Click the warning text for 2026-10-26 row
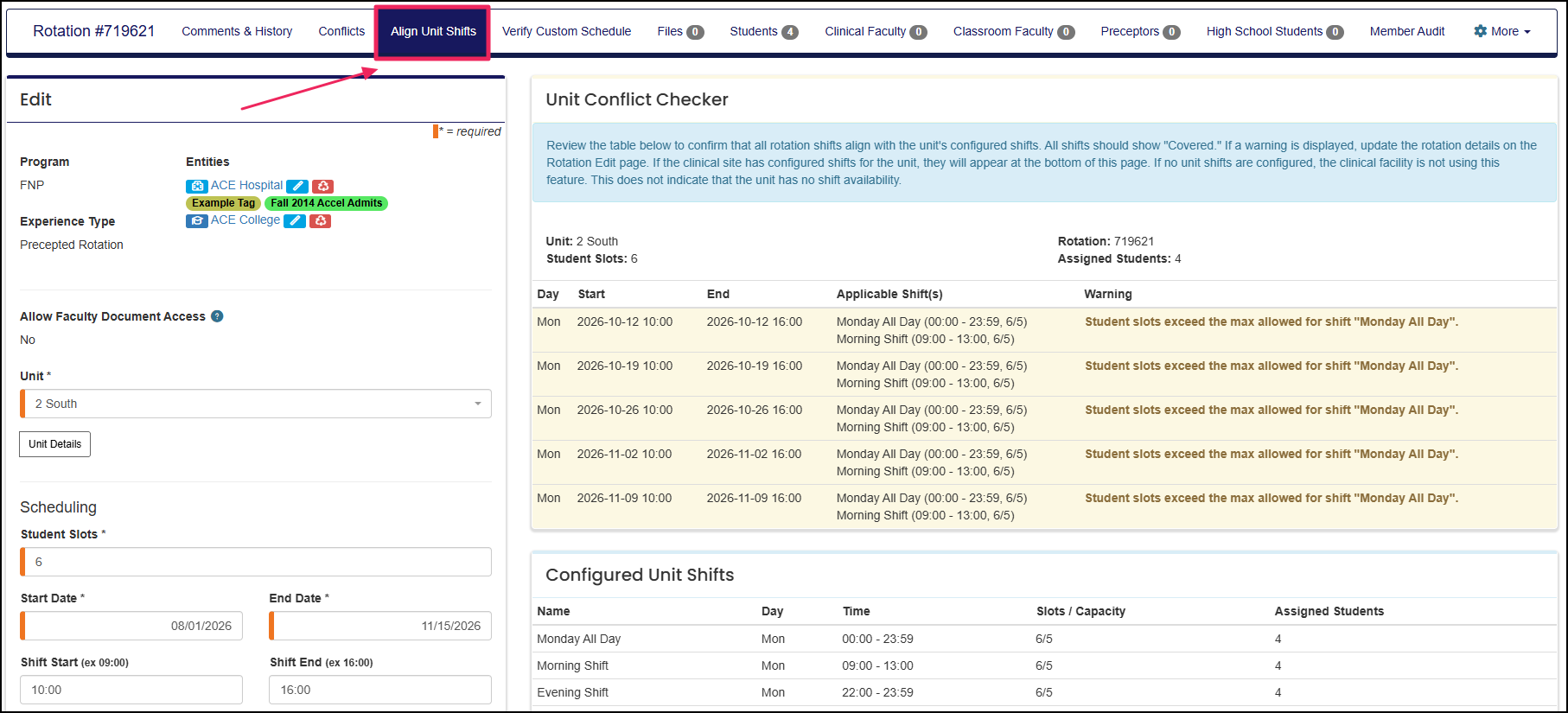 1272,410
